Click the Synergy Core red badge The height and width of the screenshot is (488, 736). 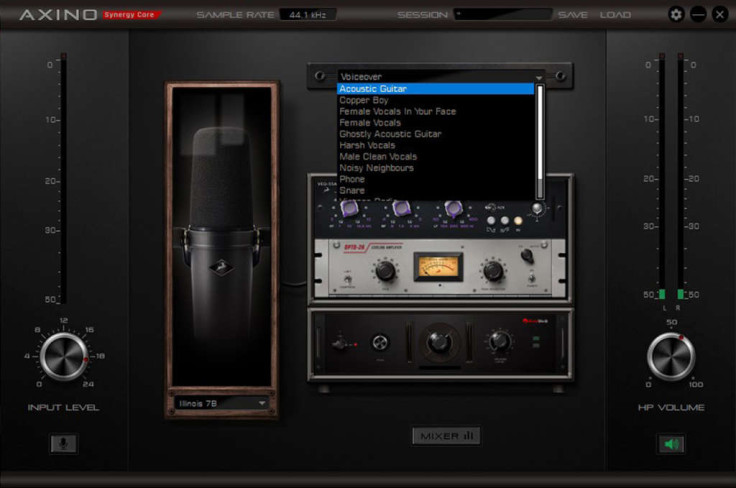click(131, 15)
